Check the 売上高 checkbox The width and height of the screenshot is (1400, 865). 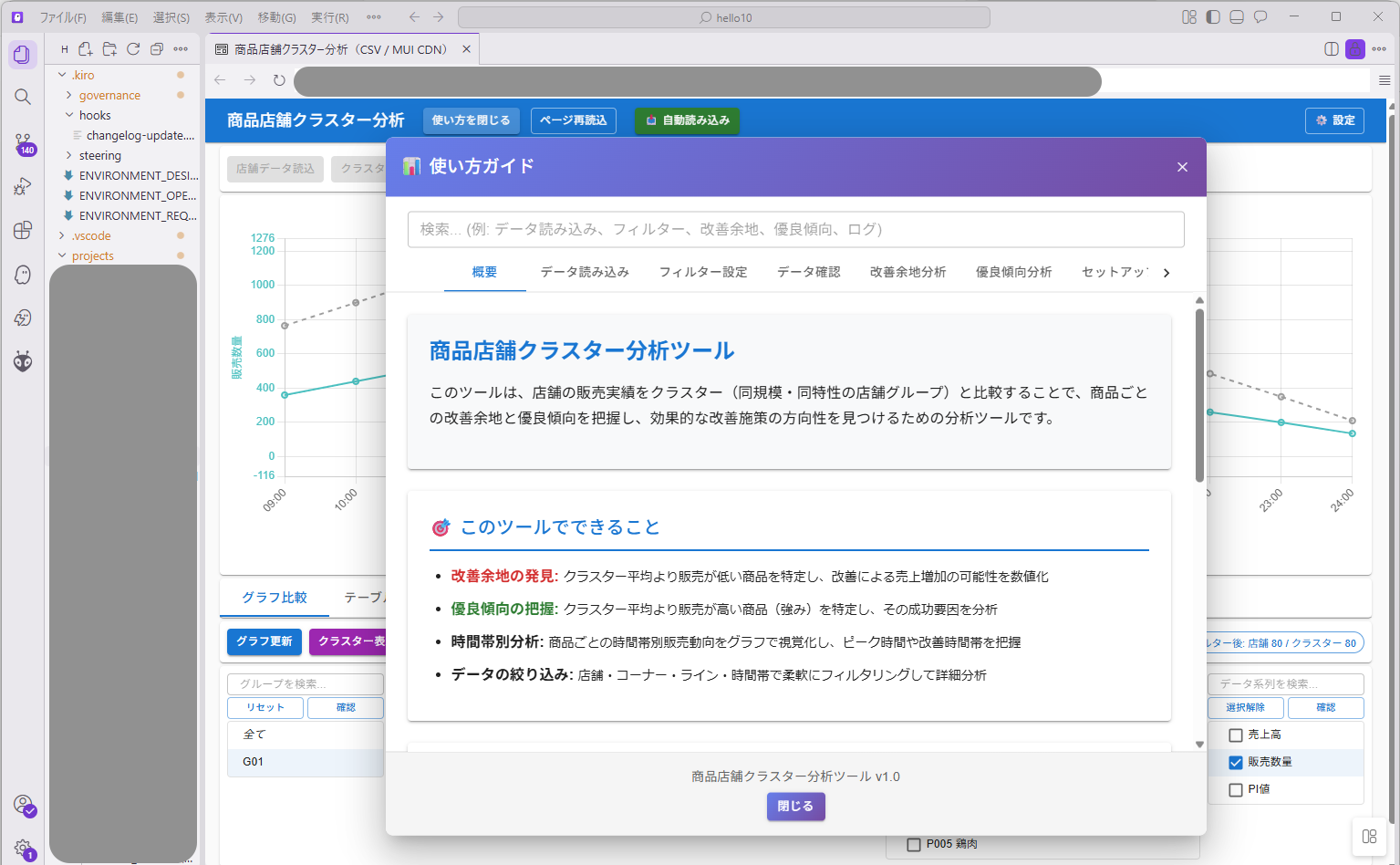(1236, 735)
